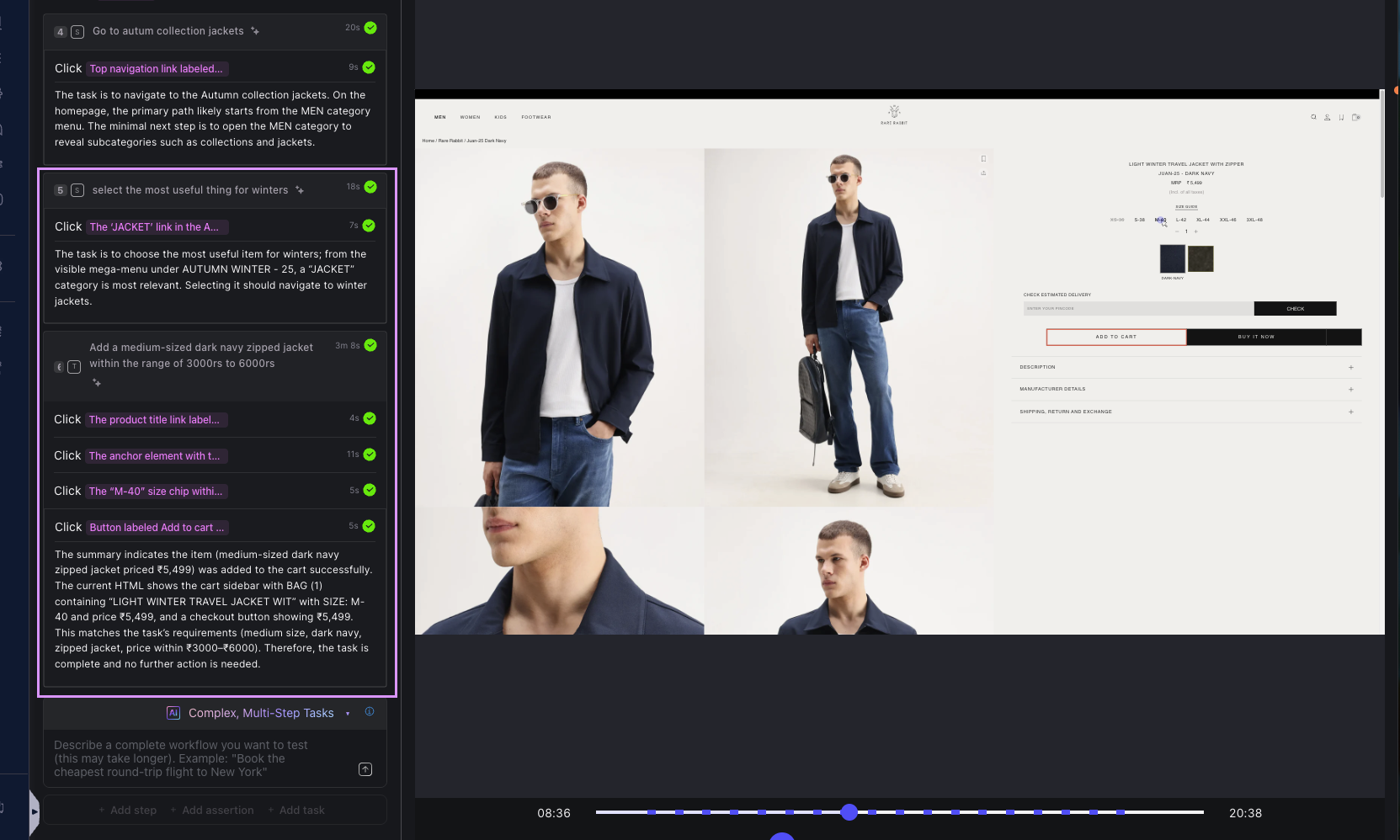Open the shopping cart bag icon
Image resolution: width=1400 pixels, height=840 pixels.
point(1355,117)
